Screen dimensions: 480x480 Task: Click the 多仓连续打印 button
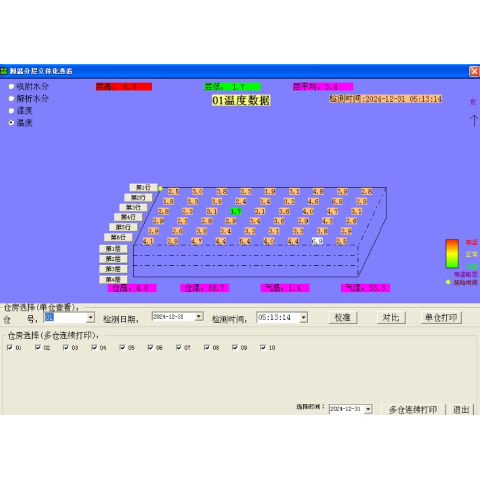click(413, 410)
